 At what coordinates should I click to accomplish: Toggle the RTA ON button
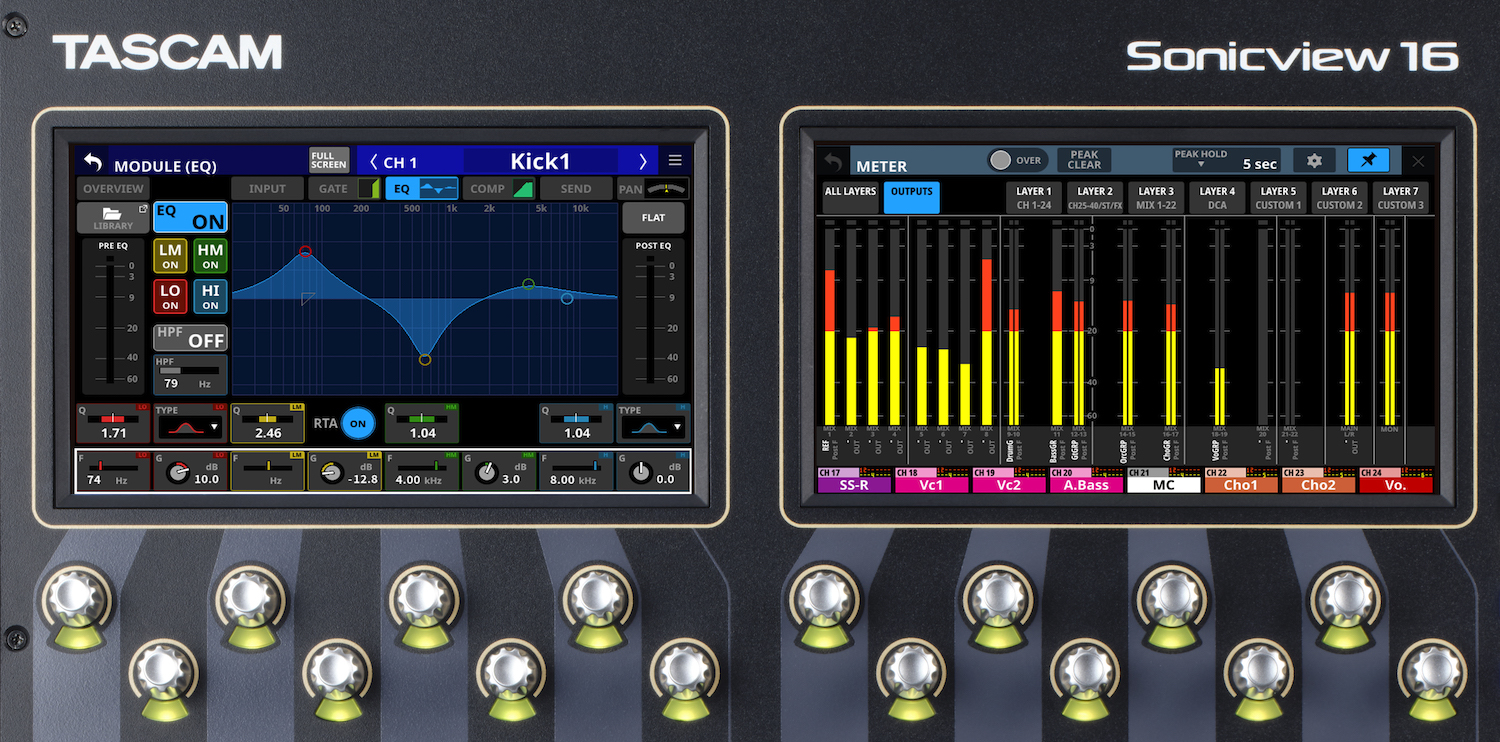coord(358,424)
